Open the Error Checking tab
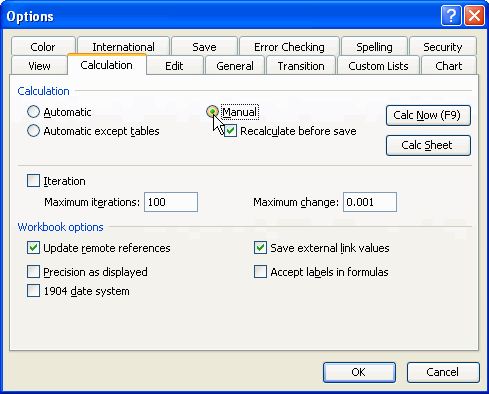This screenshot has width=489, height=394. tap(289, 46)
